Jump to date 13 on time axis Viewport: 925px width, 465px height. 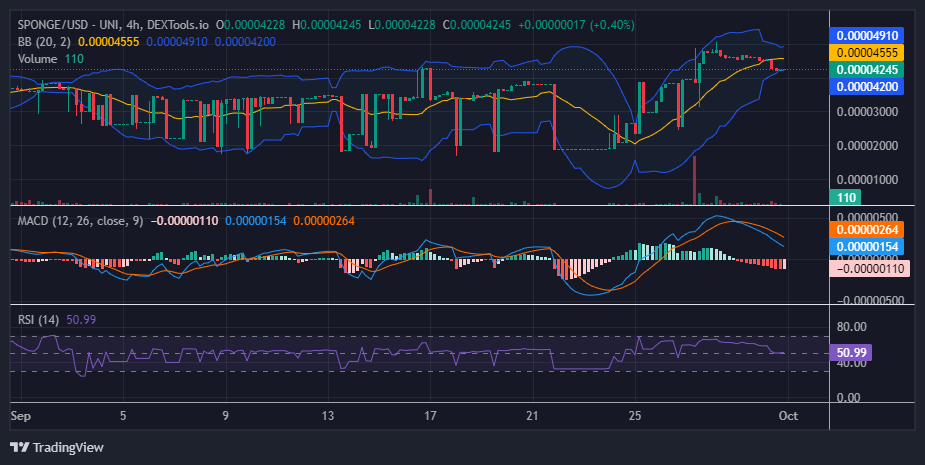327,416
